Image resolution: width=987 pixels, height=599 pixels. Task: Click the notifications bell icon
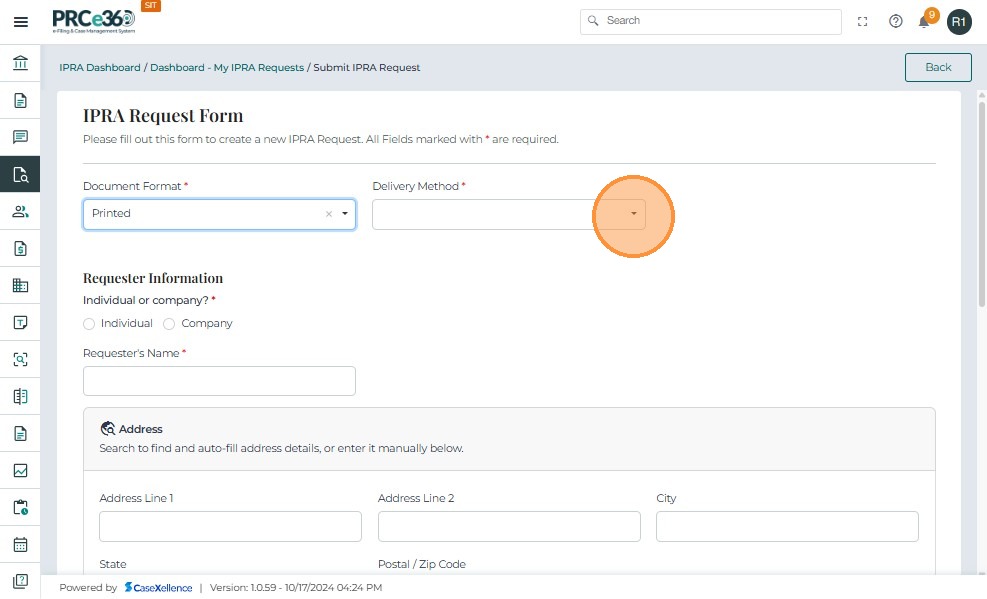(x=924, y=22)
